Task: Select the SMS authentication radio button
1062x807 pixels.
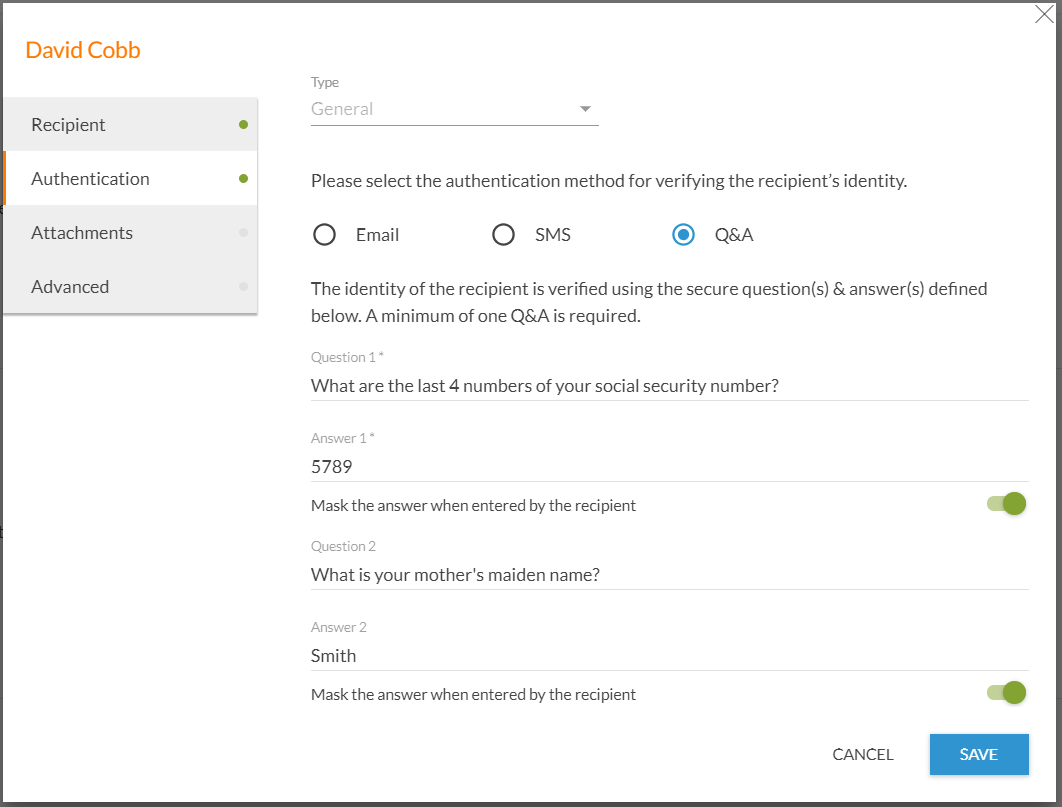Action: pos(503,234)
